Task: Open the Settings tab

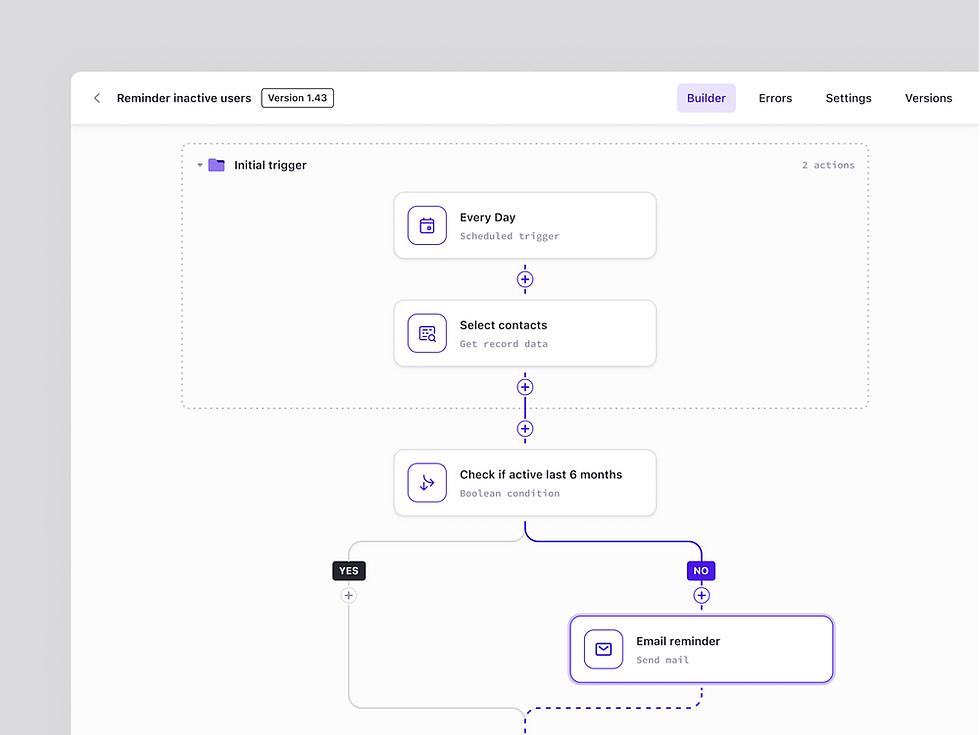Action: coord(848,98)
